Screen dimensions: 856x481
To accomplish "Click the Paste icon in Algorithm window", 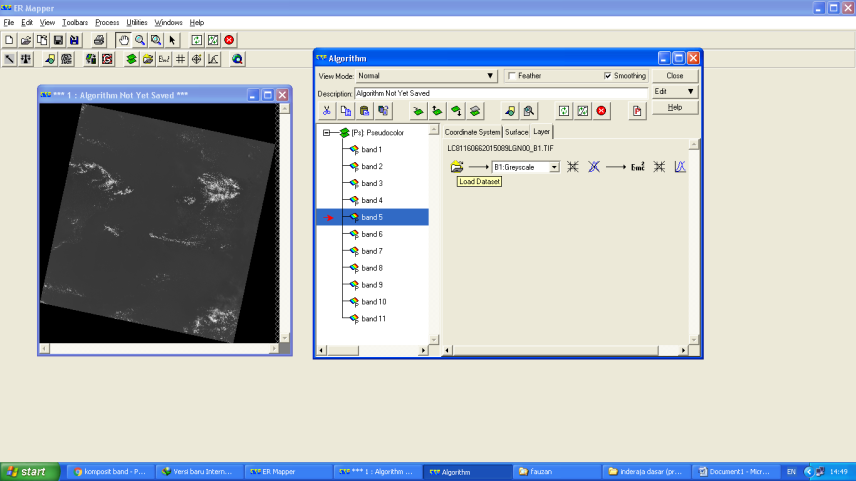I will [x=365, y=111].
